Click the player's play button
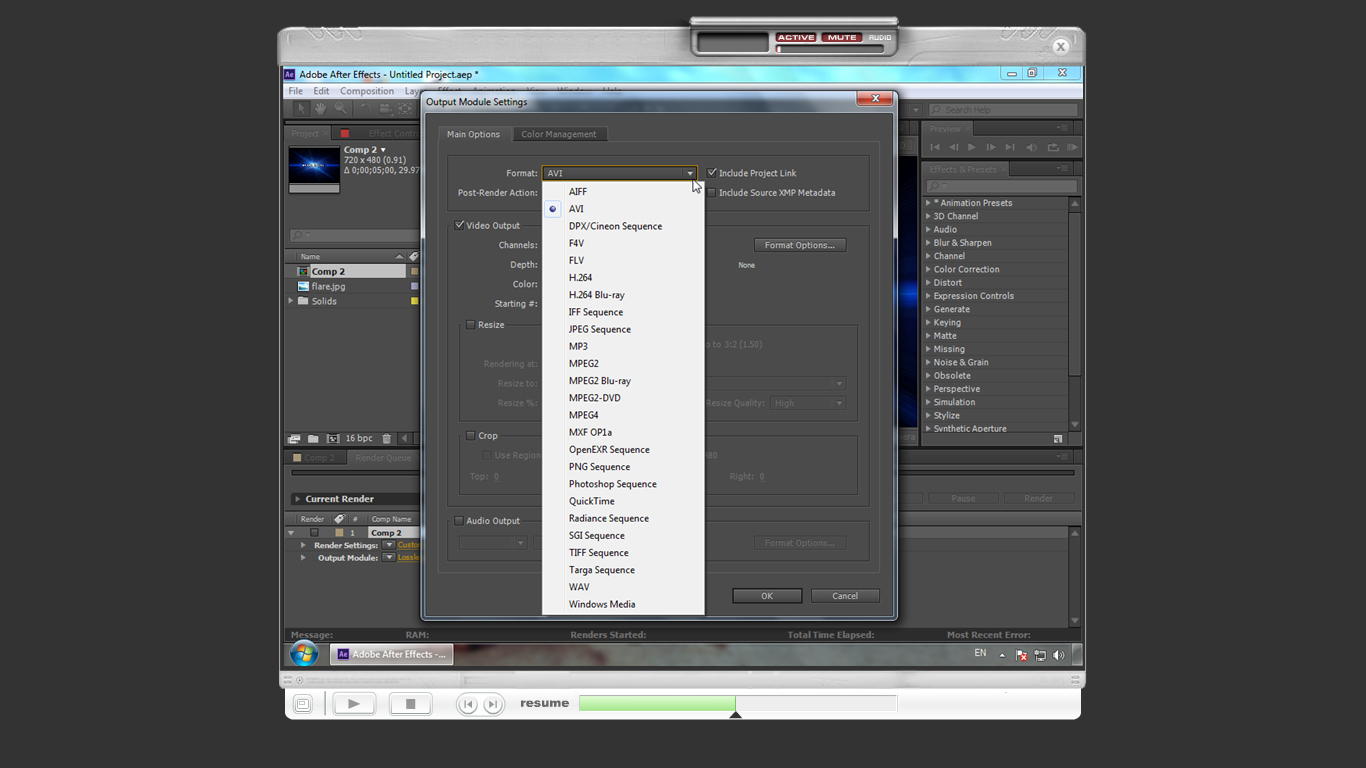This screenshot has height=768, width=1366. pos(354,704)
